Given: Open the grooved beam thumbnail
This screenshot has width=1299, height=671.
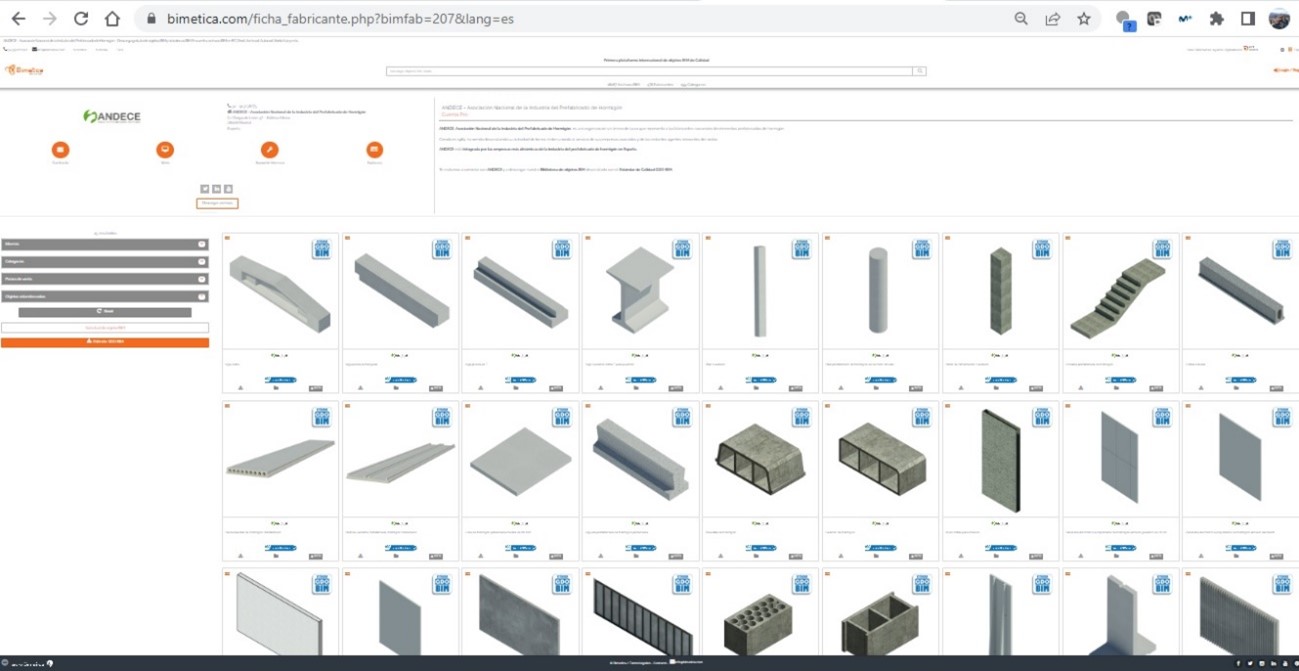Looking at the screenshot, I should (520, 292).
